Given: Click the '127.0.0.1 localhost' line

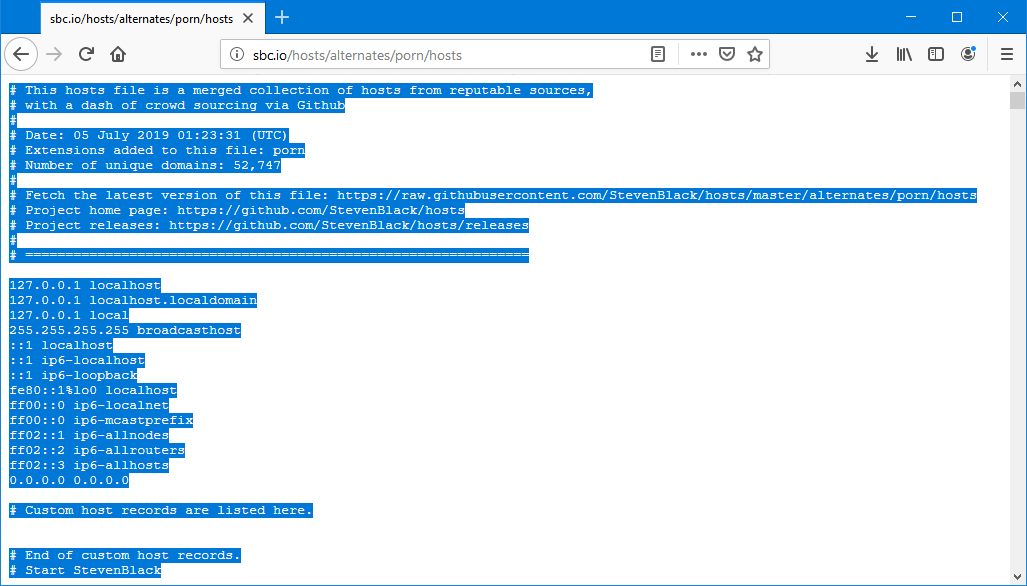Looking at the screenshot, I should [x=85, y=285].
